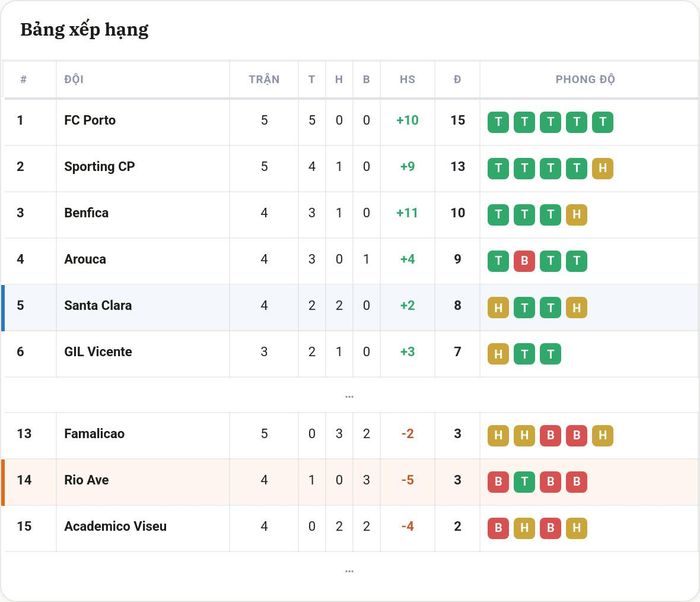The width and height of the screenshot is (700, 602).
Task: Click the PHONG ĐỘ column header
Action: coord(585,79)
